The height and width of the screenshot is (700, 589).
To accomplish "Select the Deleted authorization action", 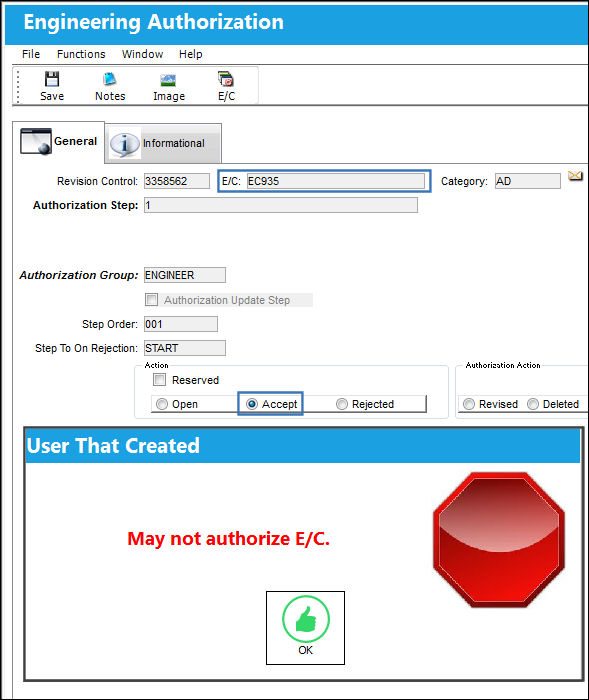I will [x=533, y=404].
